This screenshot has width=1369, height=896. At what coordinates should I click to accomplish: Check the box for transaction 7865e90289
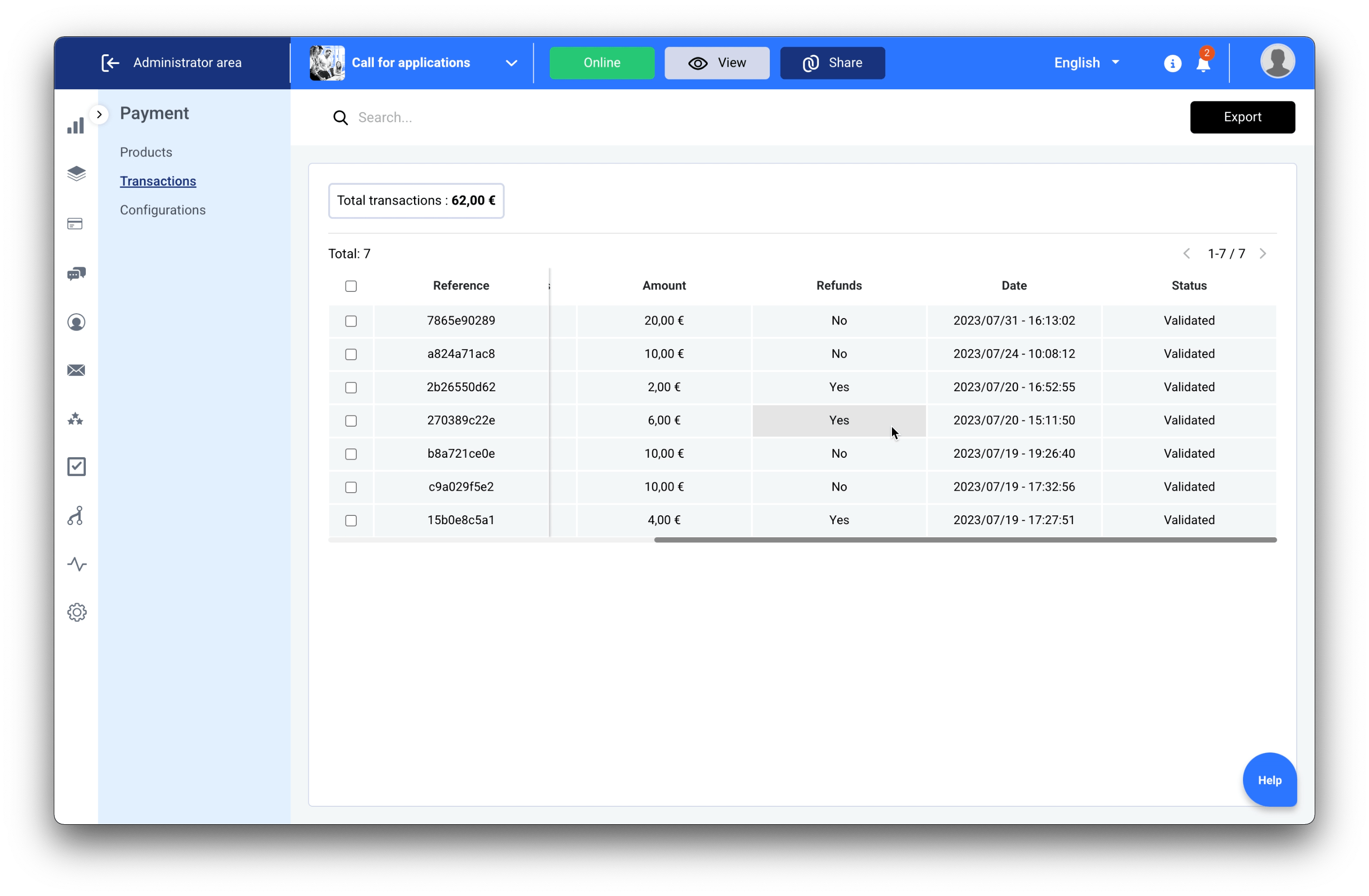(351, 321)
